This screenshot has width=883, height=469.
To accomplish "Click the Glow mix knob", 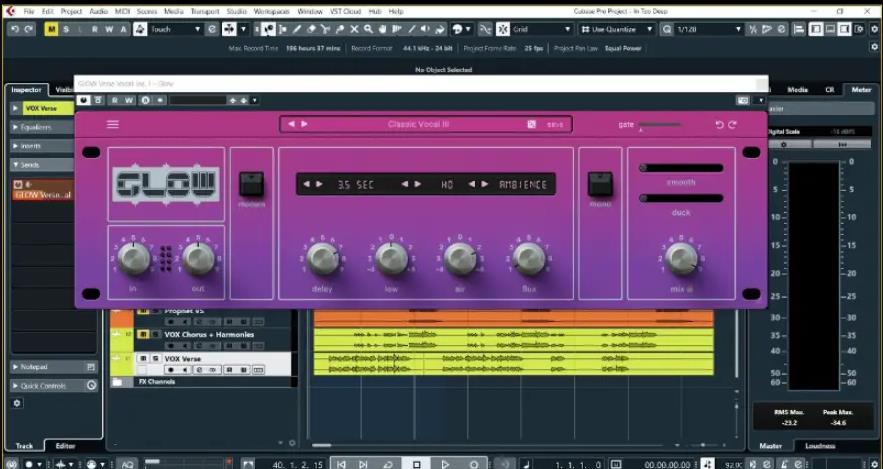I will point(681,258).
